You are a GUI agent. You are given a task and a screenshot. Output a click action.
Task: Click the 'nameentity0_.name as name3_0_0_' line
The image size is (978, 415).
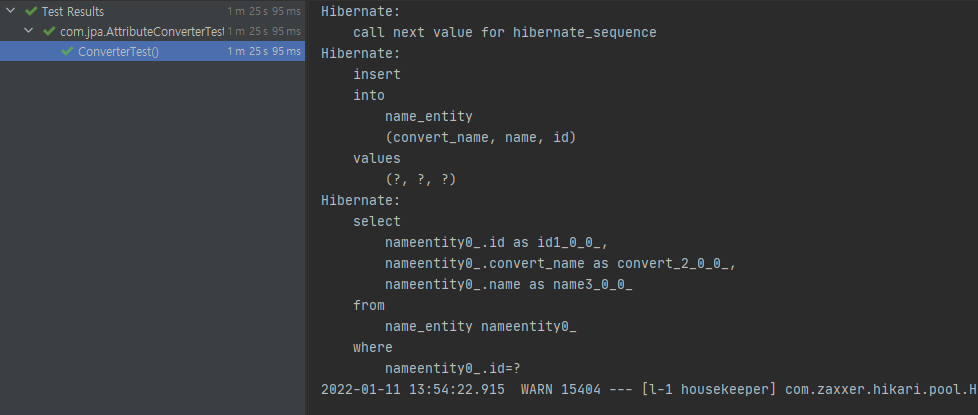point(509,285)
